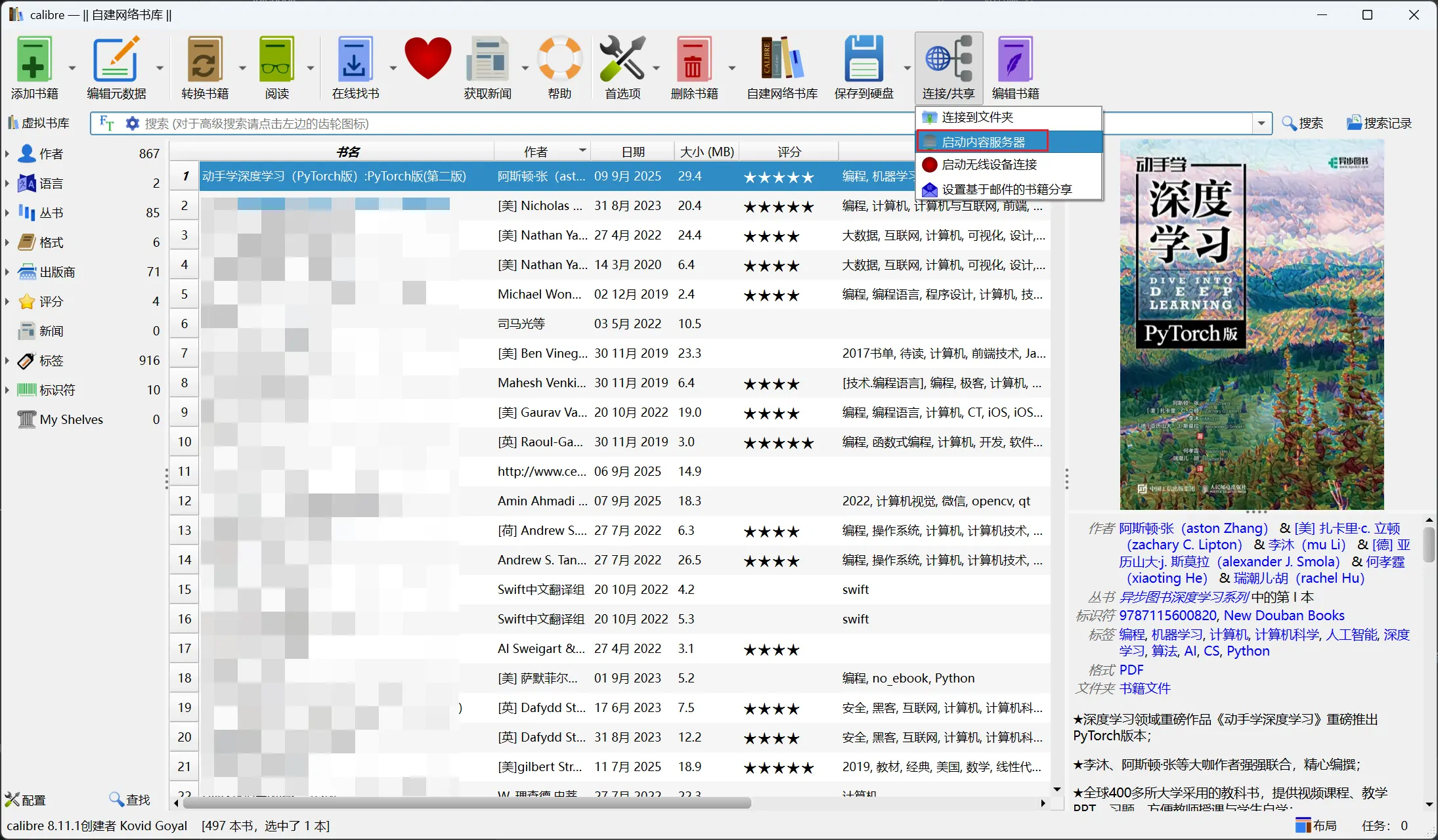Click the book list horizontal scrollbar
1438x840 pixels.
(468, 803)
